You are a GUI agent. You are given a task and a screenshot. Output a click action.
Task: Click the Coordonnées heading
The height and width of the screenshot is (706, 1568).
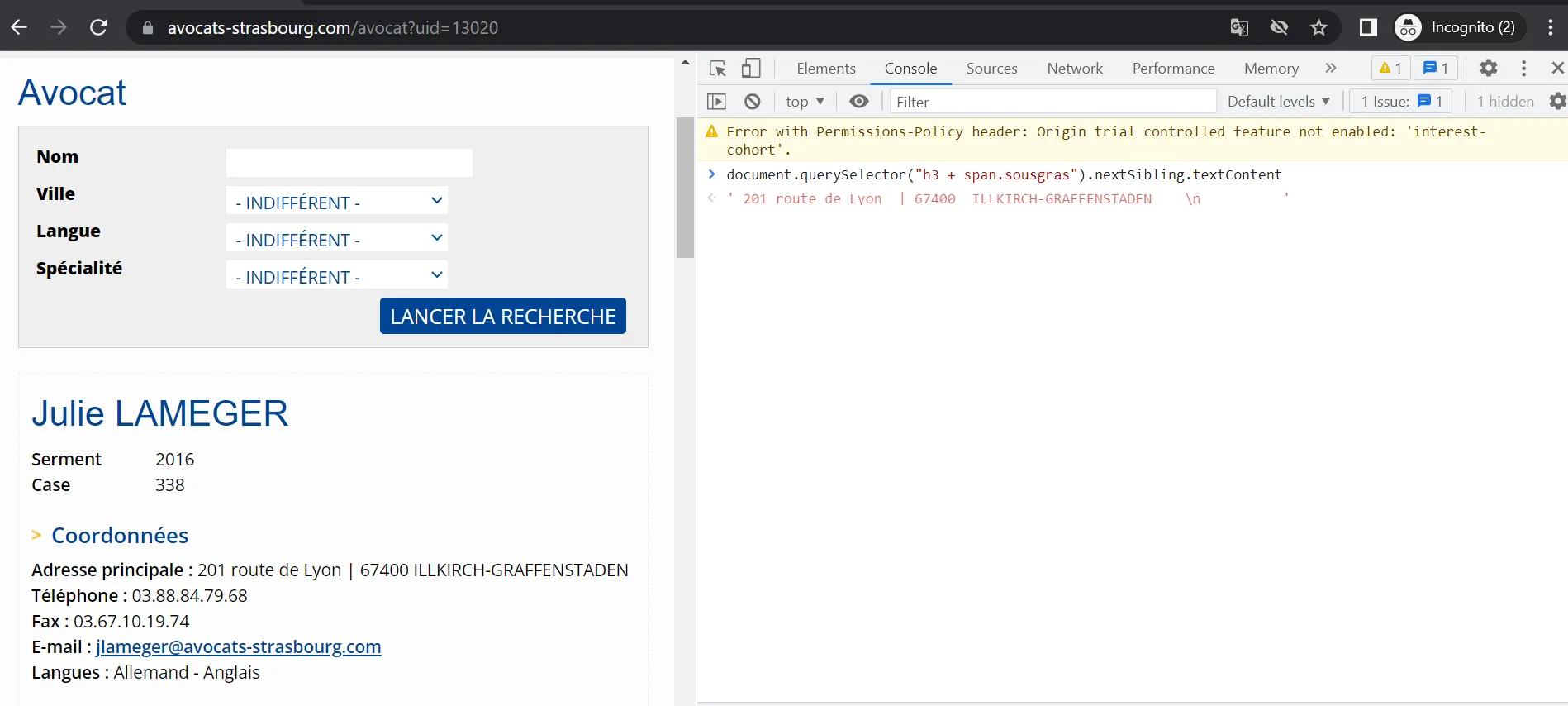[120, 536]
